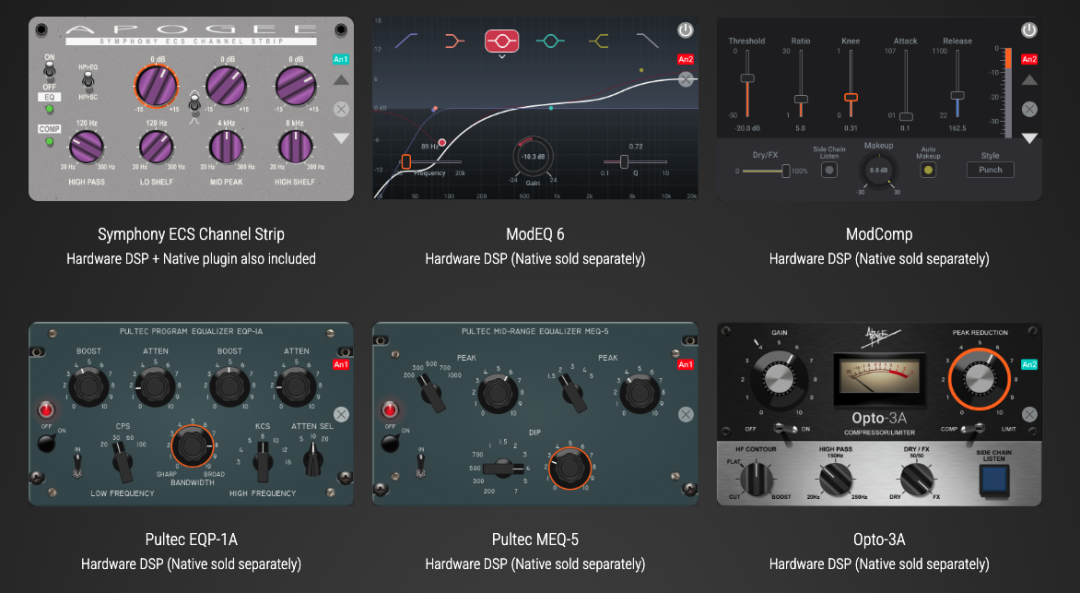The width and height of the screenshot is (1080, 593).
Task: Click the selected red peak band icon in ModEQ 6
Action: [502, 41]
